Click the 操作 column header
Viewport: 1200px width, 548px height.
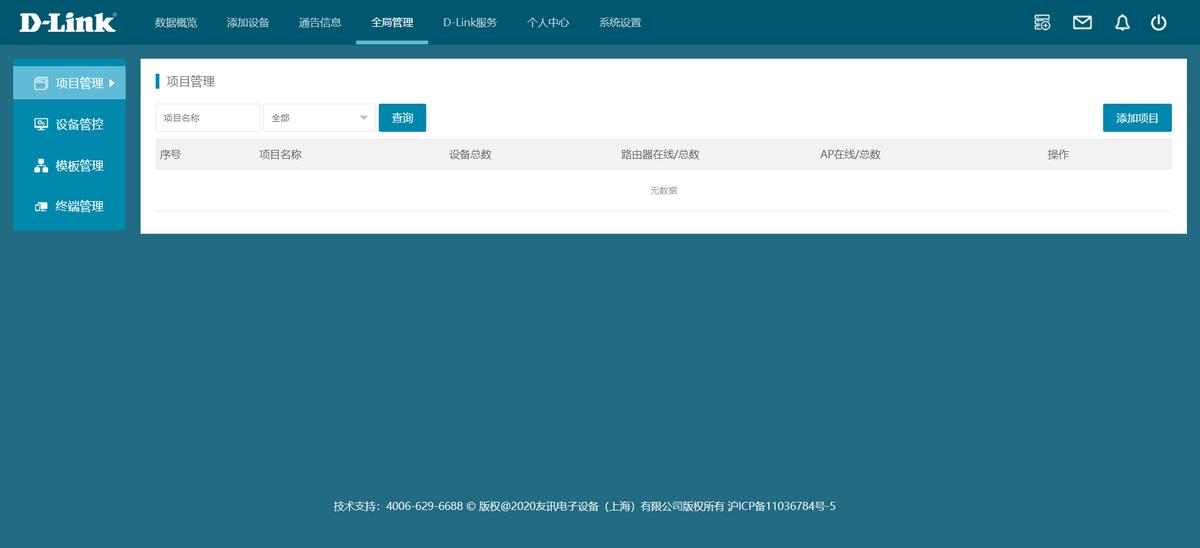[1058, 155]
